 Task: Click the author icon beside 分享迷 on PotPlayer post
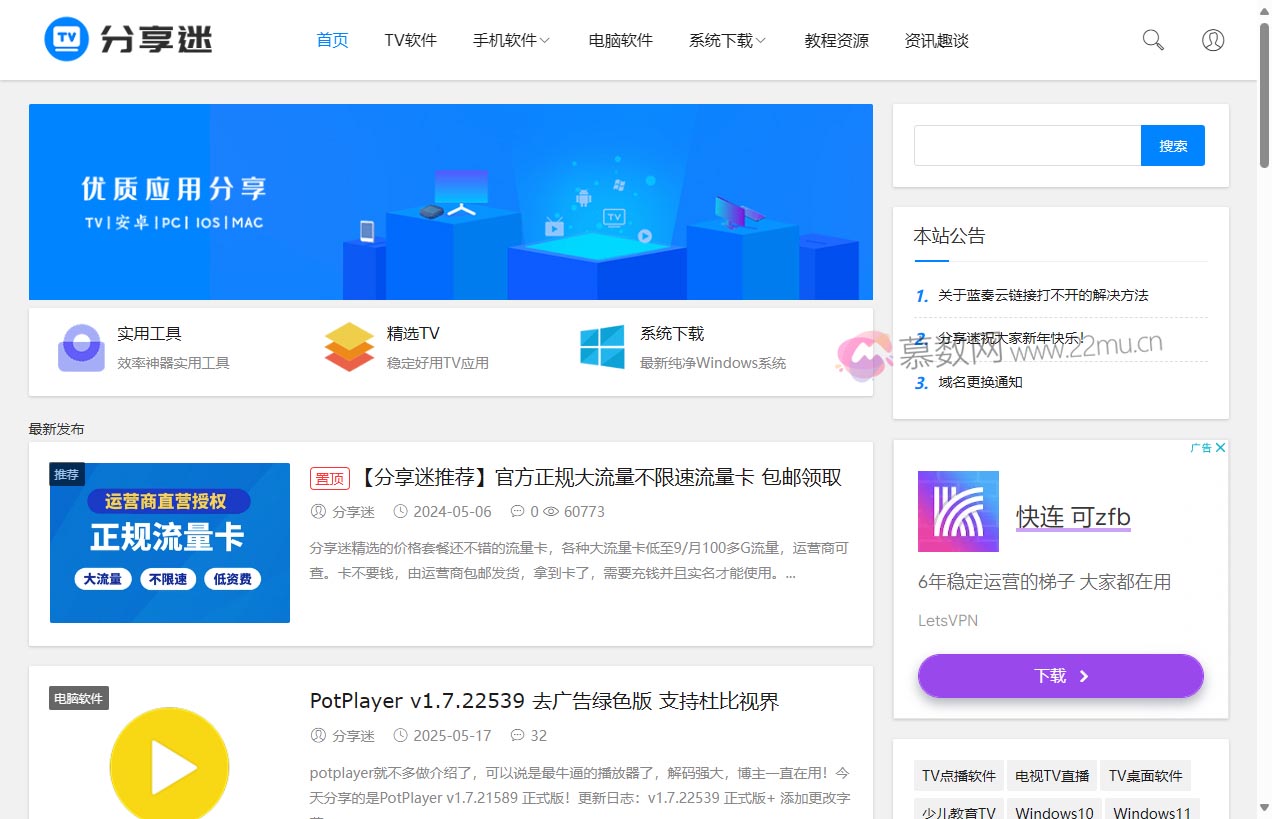click(317, 735)
